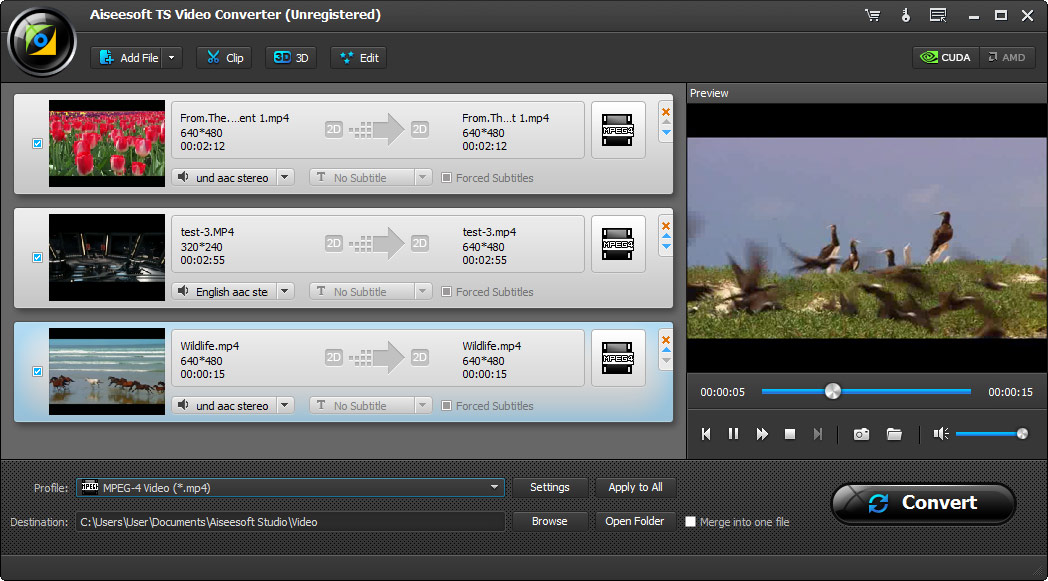Open MPEG4 format icon for Wildlife file
Viewport: 1048px width, 581px height.
click(618, 358)
